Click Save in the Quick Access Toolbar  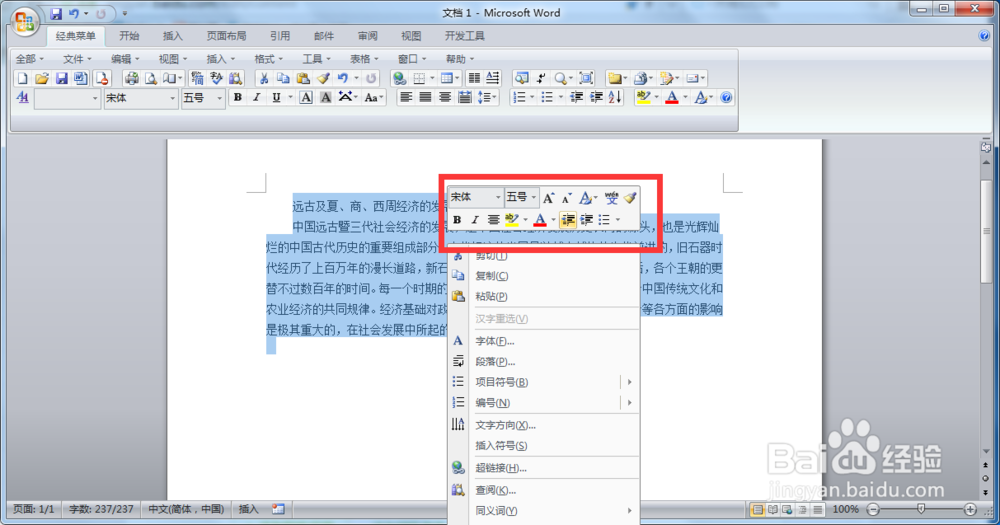pos(56,13)
